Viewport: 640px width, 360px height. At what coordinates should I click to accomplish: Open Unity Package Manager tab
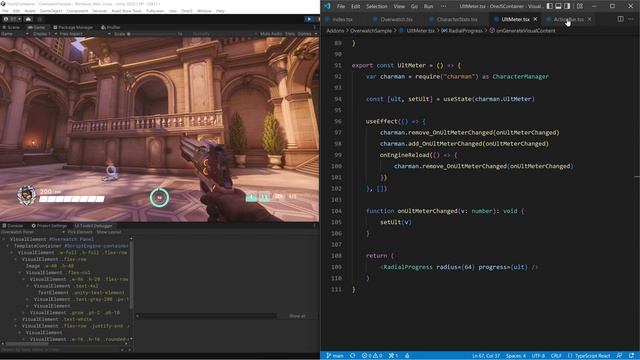(x=73, y=27)
